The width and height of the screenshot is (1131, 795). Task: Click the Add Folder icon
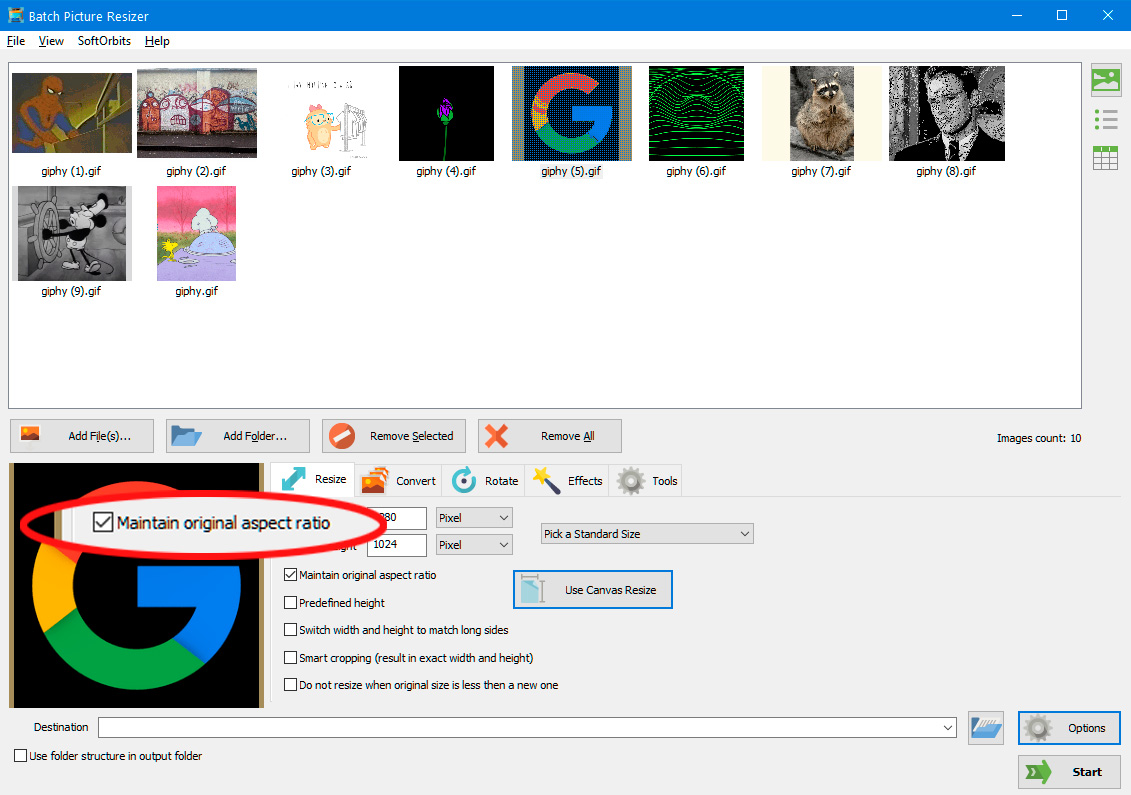tap(186, 435)
